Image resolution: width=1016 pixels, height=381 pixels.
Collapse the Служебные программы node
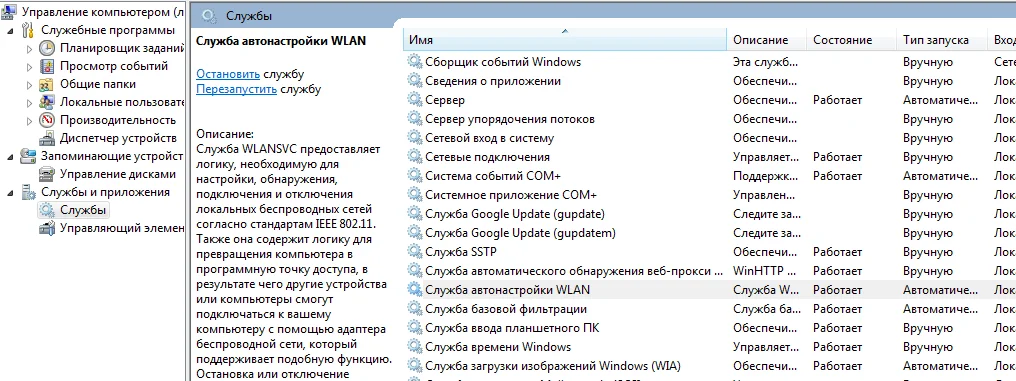10,30
